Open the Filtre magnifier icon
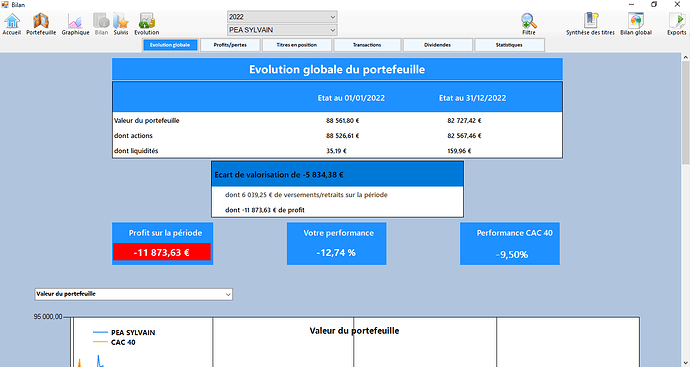The width and height of the screenshot is (690, 367). pos(529,24)
